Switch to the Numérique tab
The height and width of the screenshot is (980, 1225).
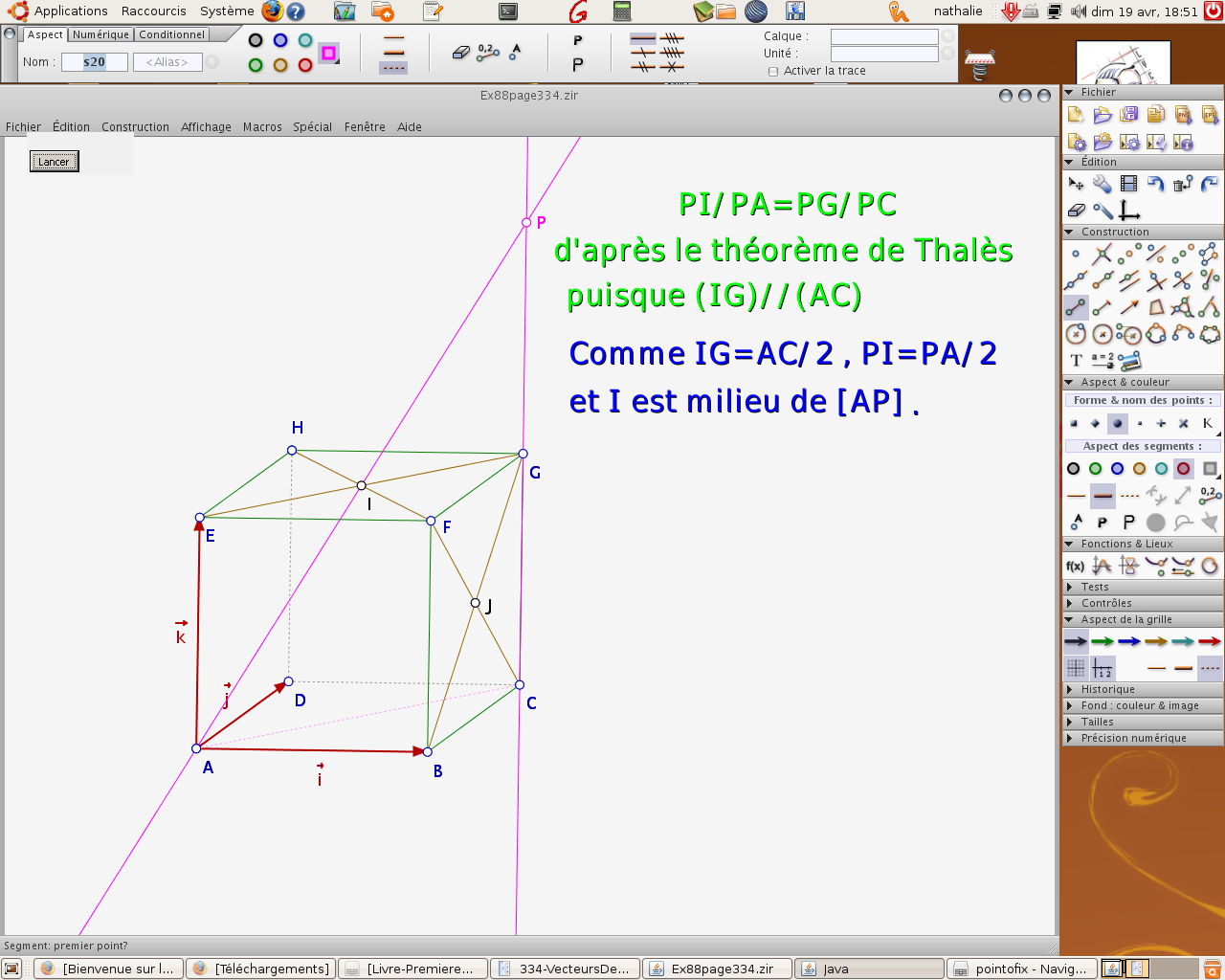tap(100, 34)
